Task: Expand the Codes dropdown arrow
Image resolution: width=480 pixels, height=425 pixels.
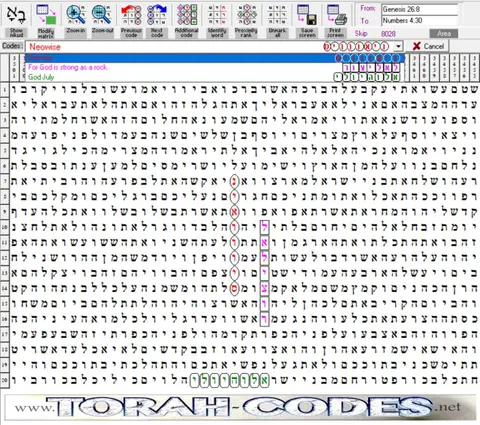Action: click(398, 46)
